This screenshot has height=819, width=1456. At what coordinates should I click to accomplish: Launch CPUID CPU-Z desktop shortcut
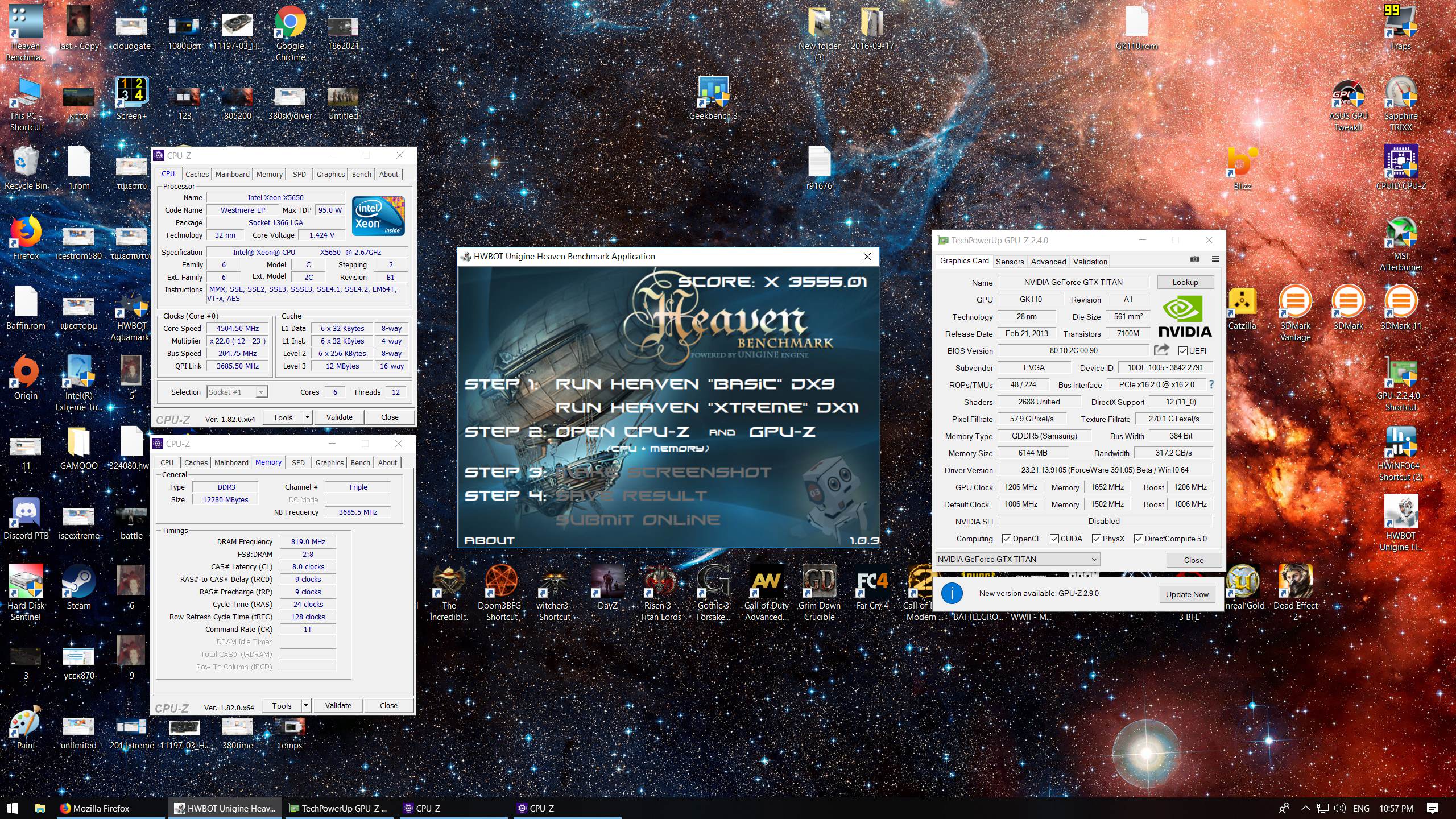[x=1401, y=168]
